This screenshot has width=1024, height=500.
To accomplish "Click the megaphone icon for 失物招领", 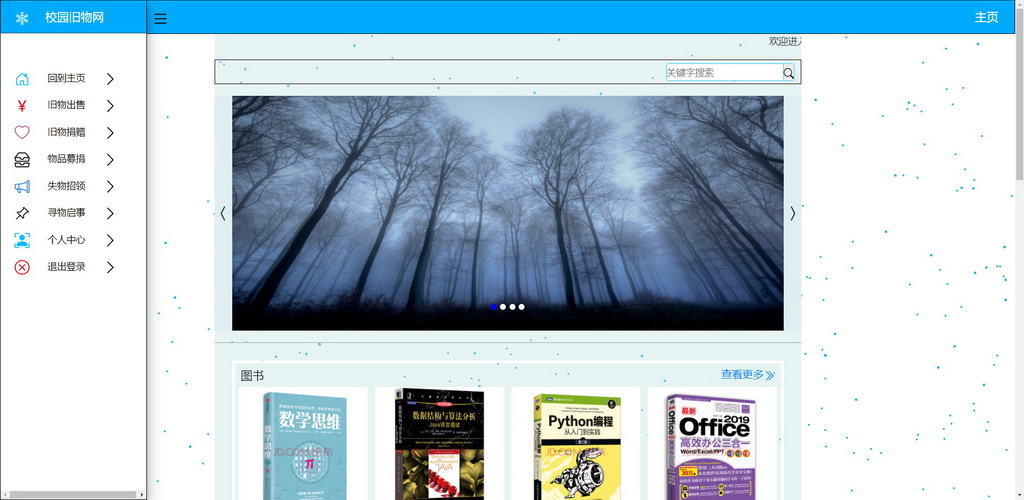I will 22,186.
